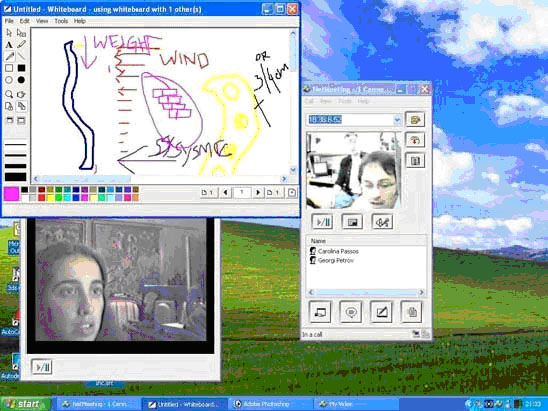The height and width of the screenshot is (411, 548).
Task: Click Whiteboard horizontal scrollbar left arrow
Action: pyautogui.click(x=36, y=179)
